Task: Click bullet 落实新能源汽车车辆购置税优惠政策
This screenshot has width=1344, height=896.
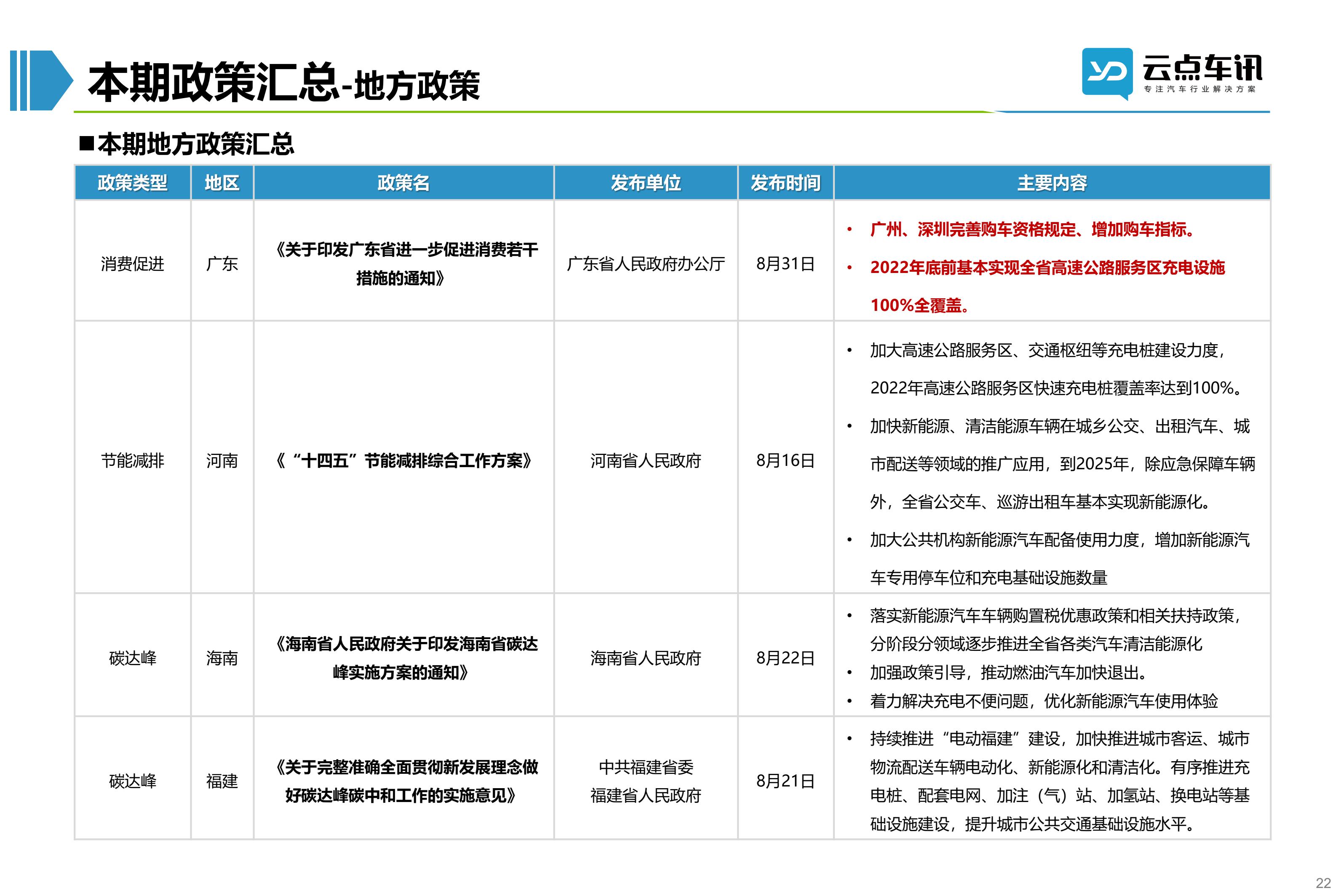Action: [x=1057, y=630]
